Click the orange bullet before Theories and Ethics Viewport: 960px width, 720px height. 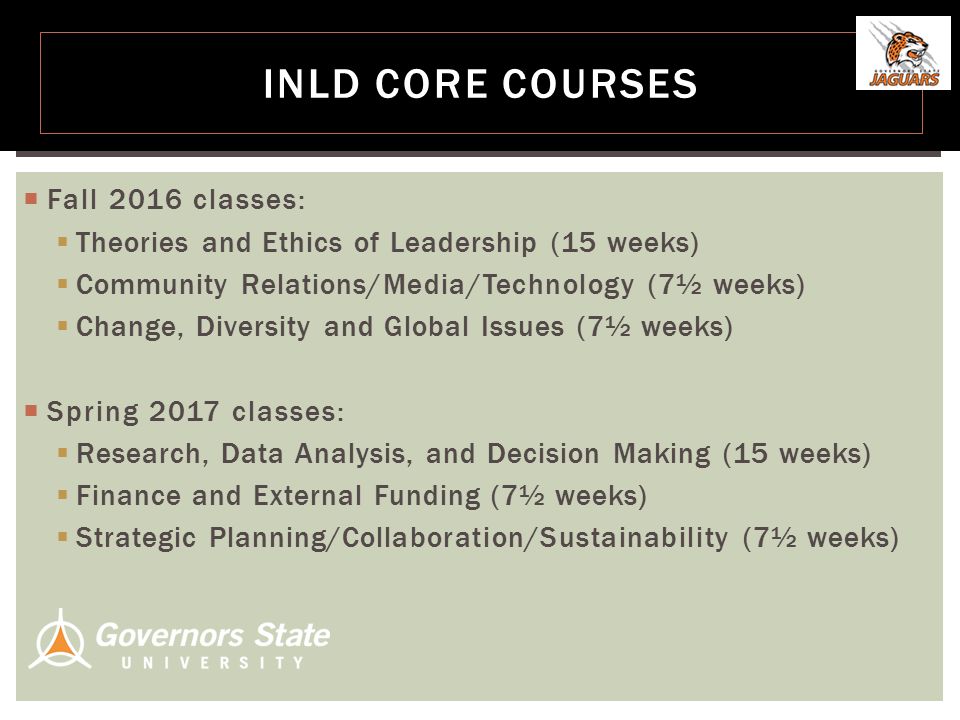pos(62,242)
